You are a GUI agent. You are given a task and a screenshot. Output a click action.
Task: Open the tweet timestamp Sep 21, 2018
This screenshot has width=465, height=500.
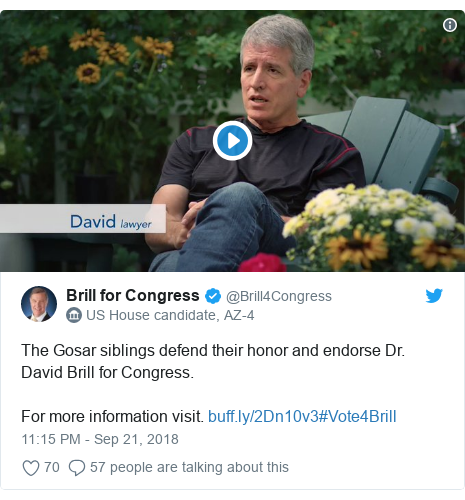coord(100,439)
